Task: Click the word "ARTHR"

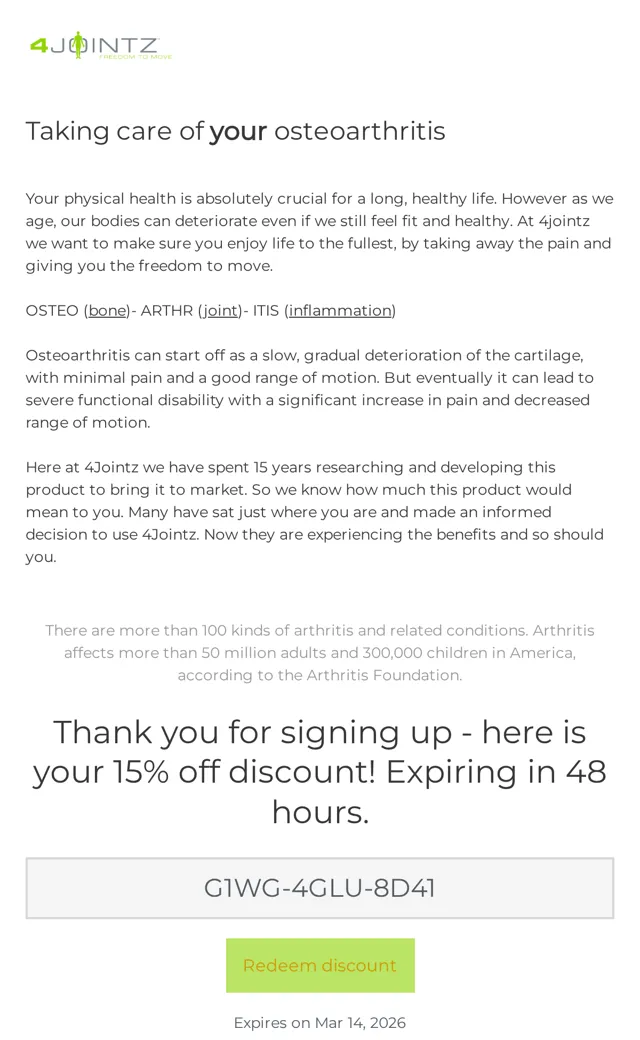Action: [x=166, y=310]
